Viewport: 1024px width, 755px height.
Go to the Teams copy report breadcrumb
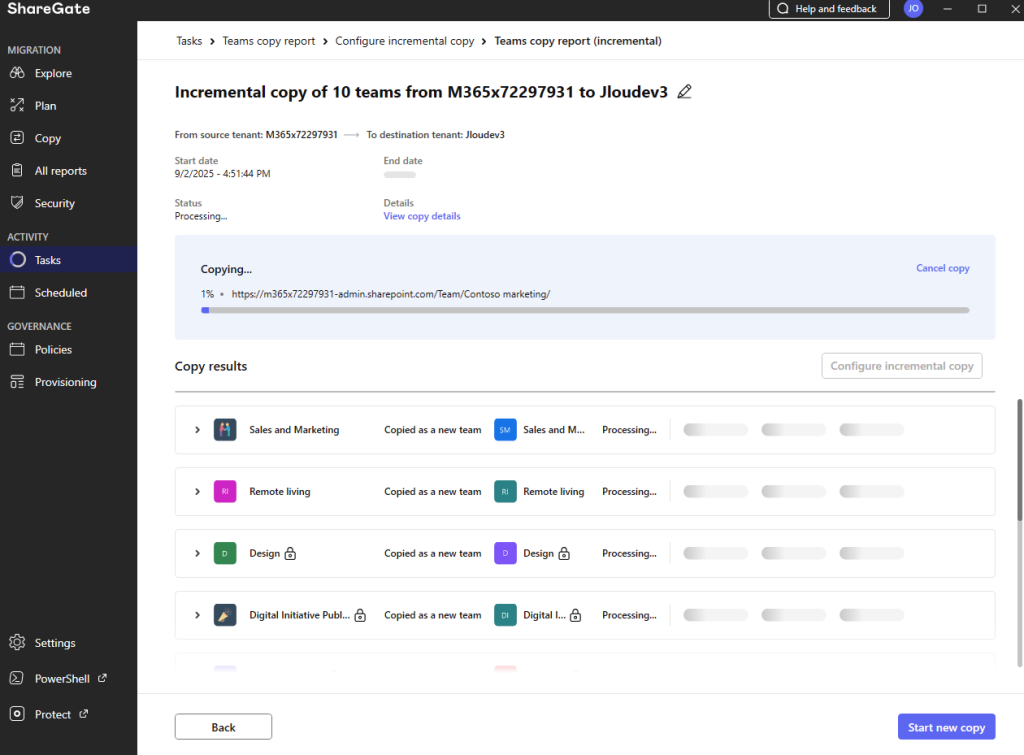268,40
